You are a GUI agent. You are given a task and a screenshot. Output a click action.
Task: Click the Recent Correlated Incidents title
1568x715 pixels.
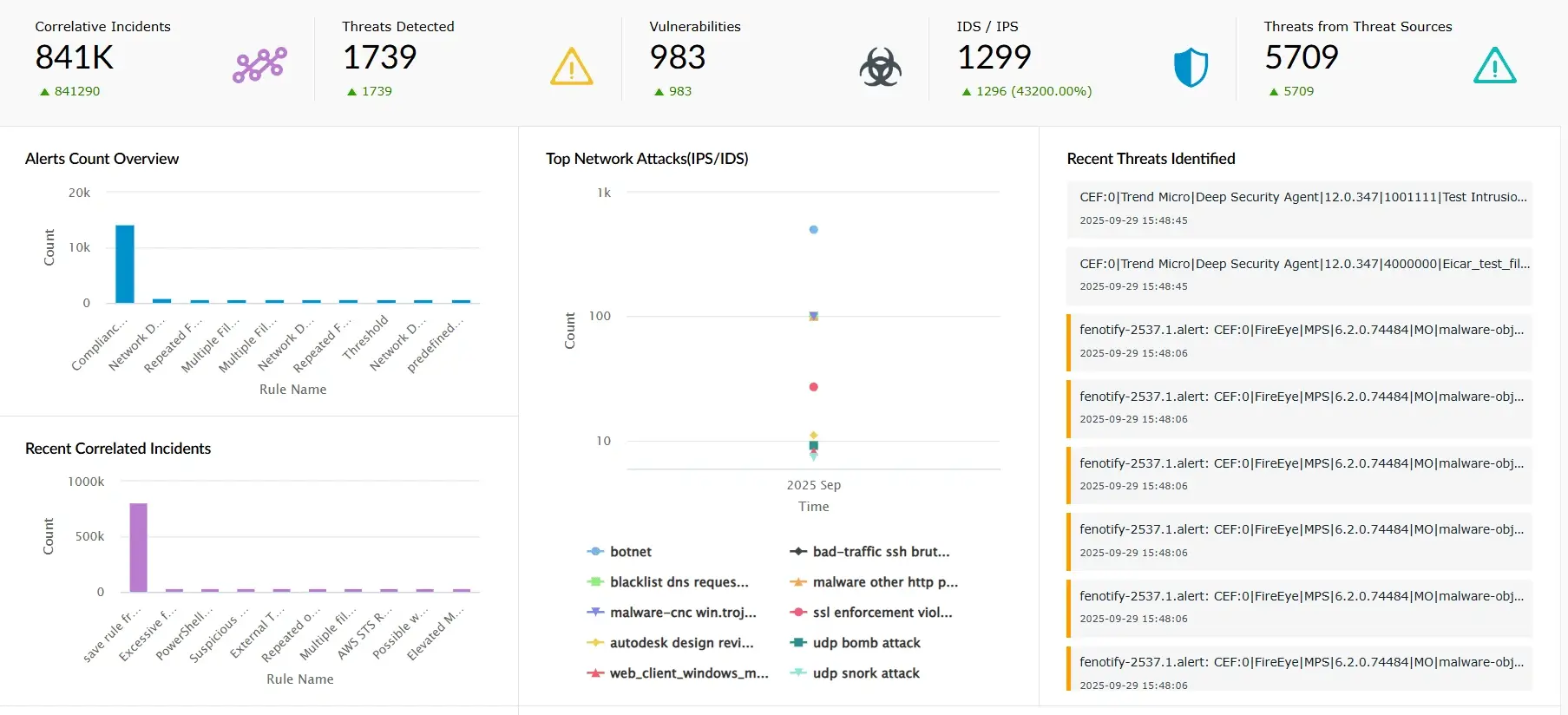[x=118, y=449]
